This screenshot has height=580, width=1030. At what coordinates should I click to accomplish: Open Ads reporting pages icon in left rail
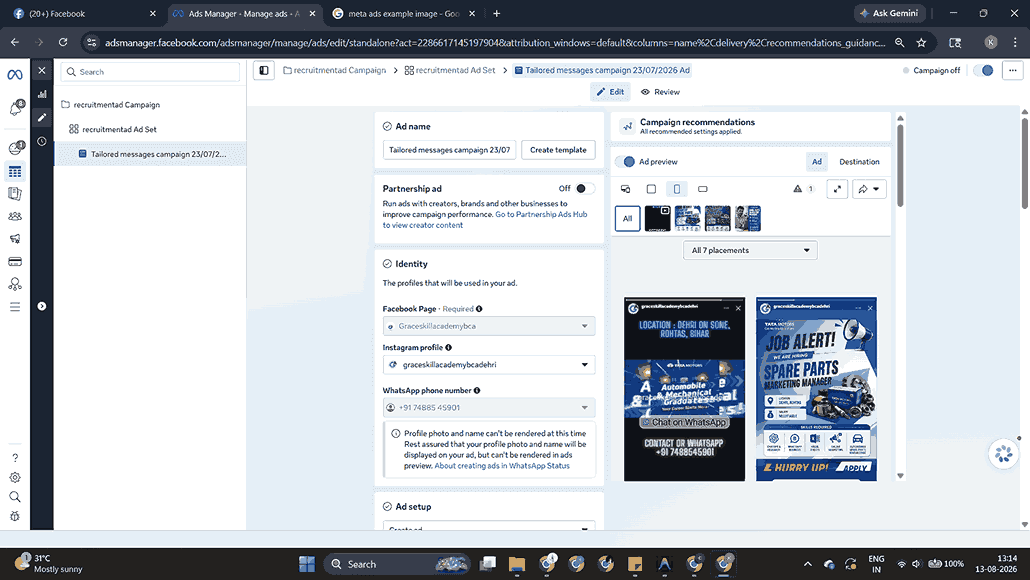coord(14,194)
